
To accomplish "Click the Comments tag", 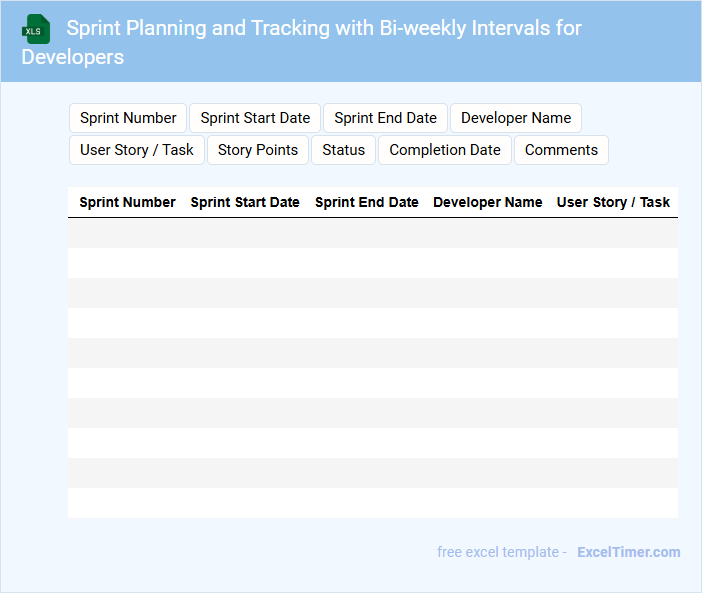I will 561,150.
